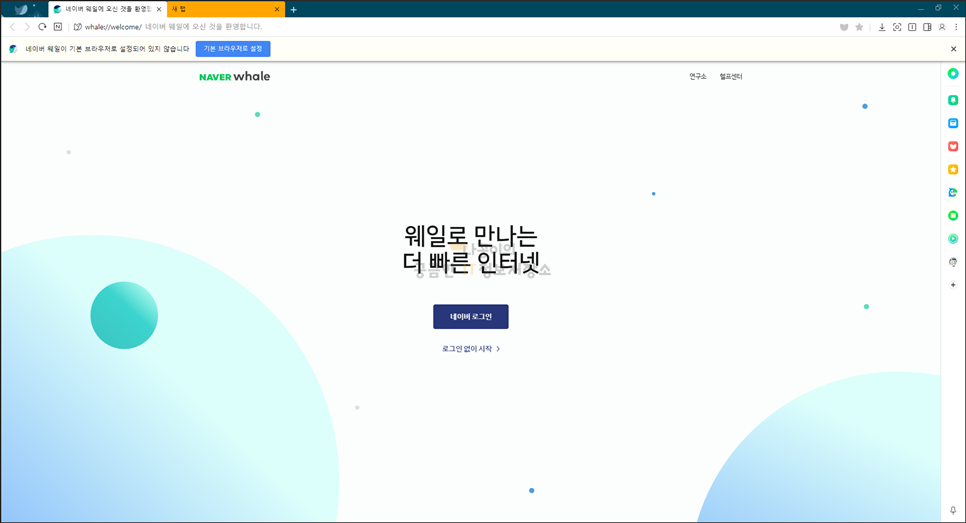
Task: Bookmark this page with the star icon
Action: [x=859, y=27]
